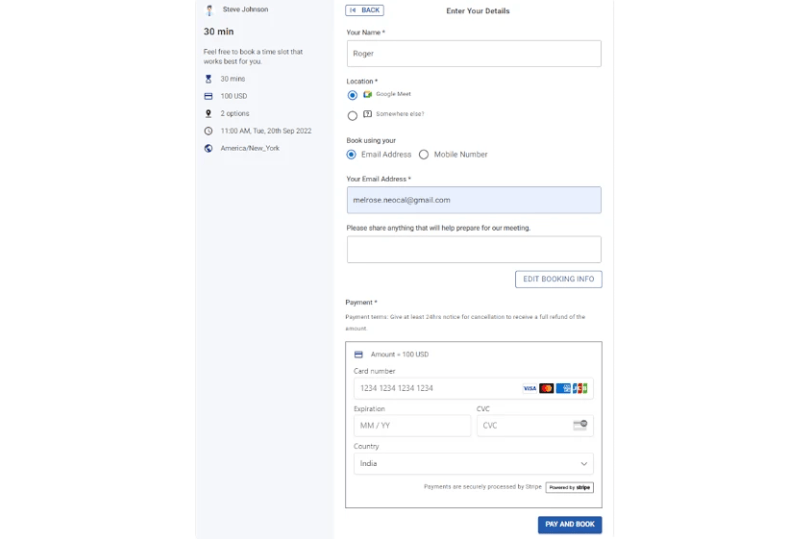The width and height of the screenshot is (812, 539).
Task: Select Mobile Number booking method
Action: (424, 155)
